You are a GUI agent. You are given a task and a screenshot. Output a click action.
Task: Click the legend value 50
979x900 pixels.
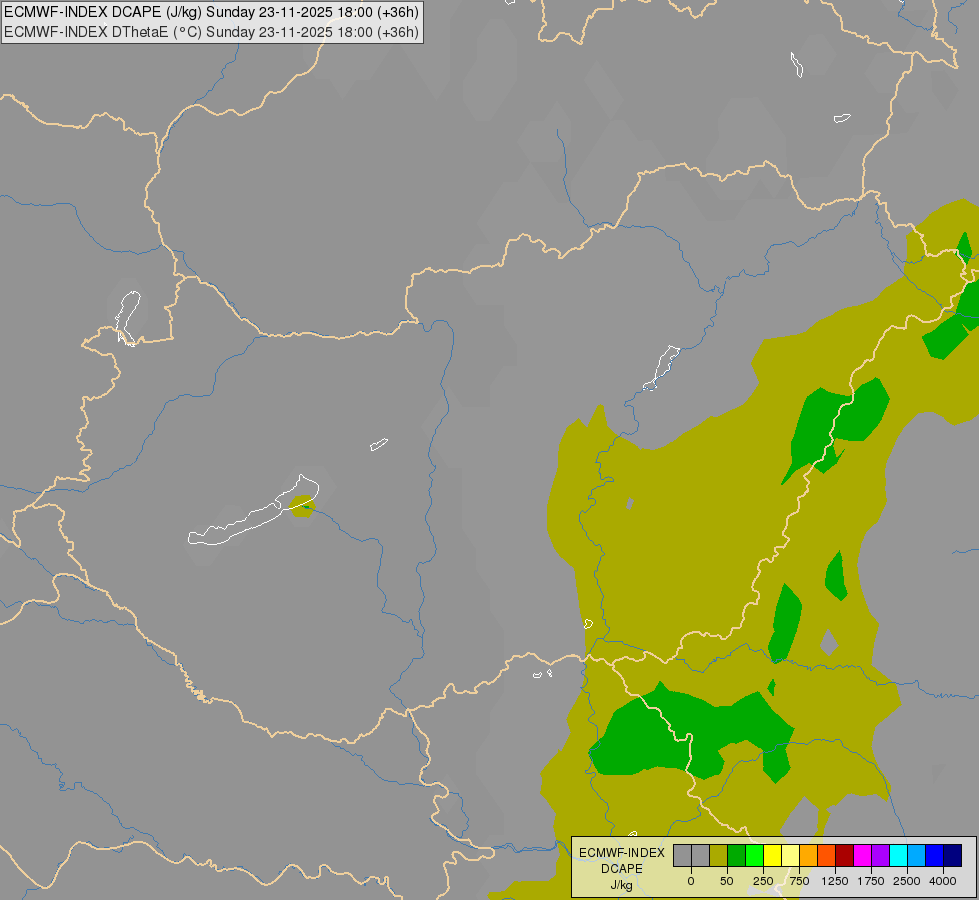[x=727, y=881]
